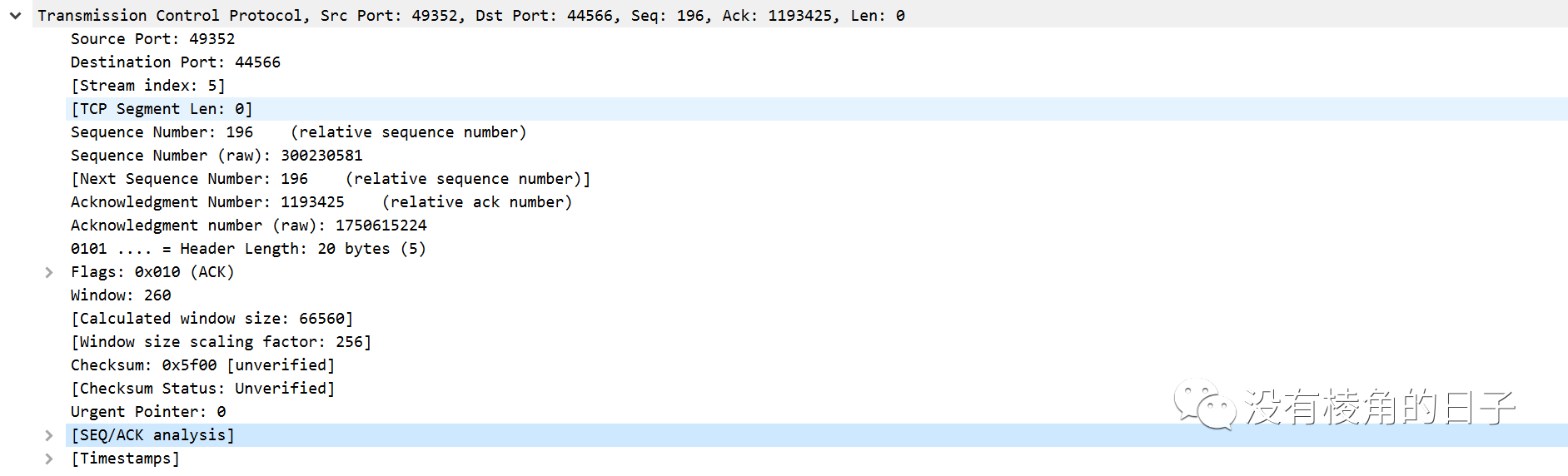Select Acknowledgment number (raw) 1750615224 row
Screen dimensions: 1568x476
[248, 226]
